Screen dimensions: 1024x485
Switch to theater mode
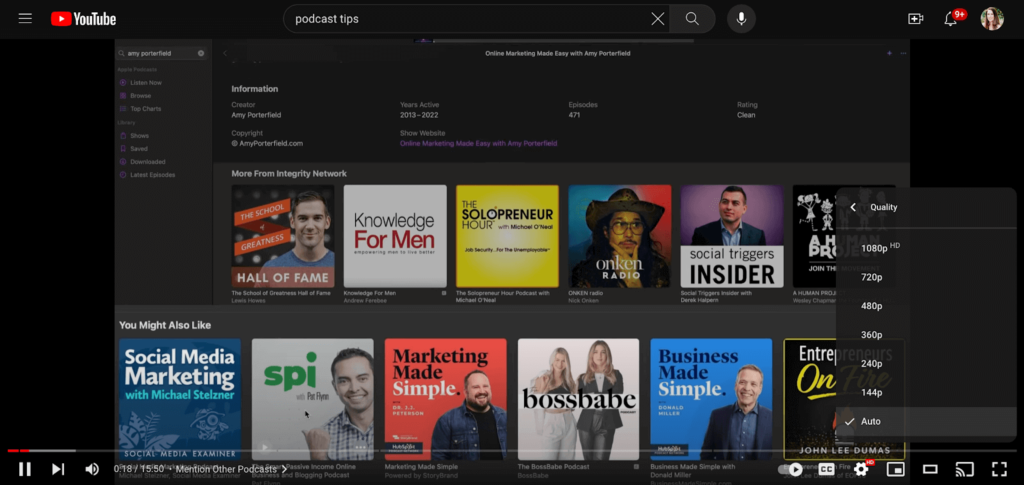click(930, 469)
